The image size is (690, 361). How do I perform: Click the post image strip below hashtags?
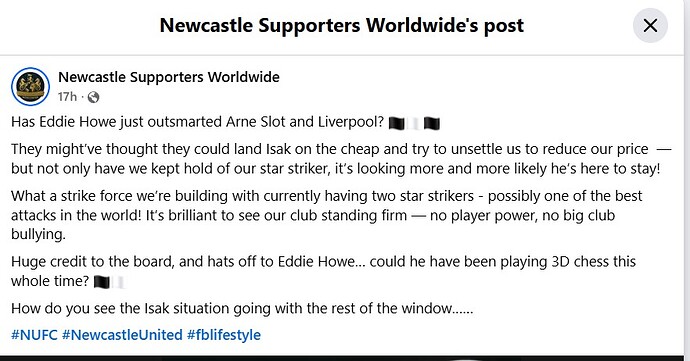(342, 358)
